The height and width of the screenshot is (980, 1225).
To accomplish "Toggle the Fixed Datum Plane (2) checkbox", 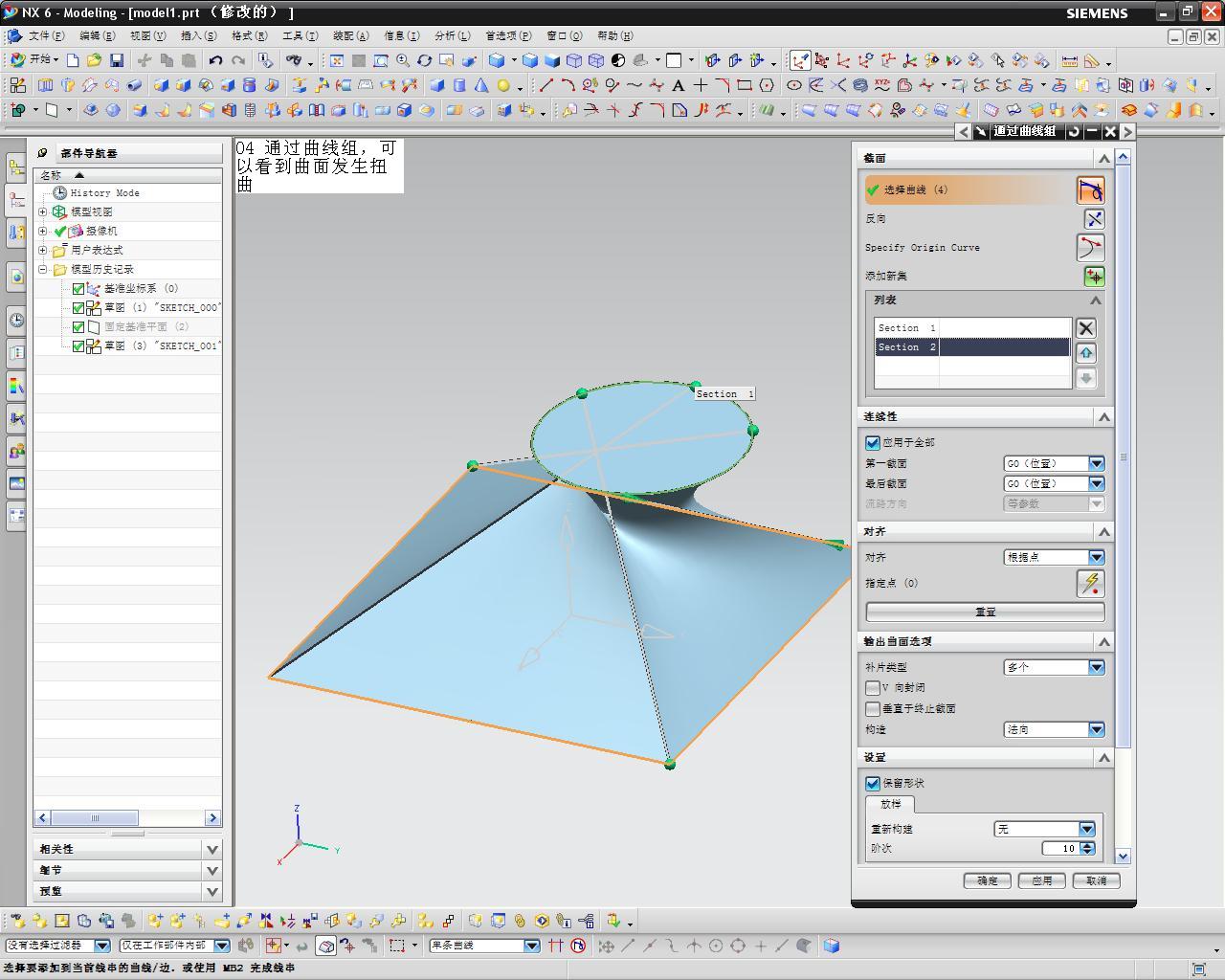I will pyautogui.click(x=78, y=327).
